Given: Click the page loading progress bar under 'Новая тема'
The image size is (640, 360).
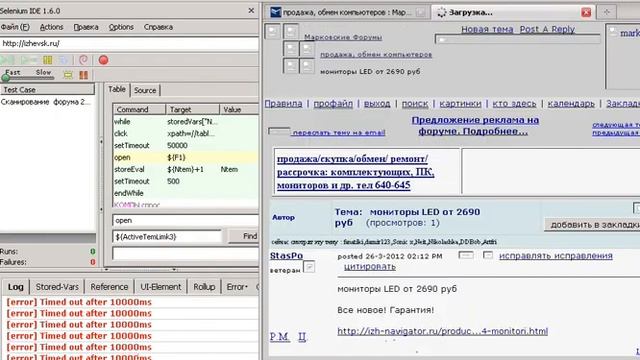Looking at the screenshot, I should [x=518, y=39].
